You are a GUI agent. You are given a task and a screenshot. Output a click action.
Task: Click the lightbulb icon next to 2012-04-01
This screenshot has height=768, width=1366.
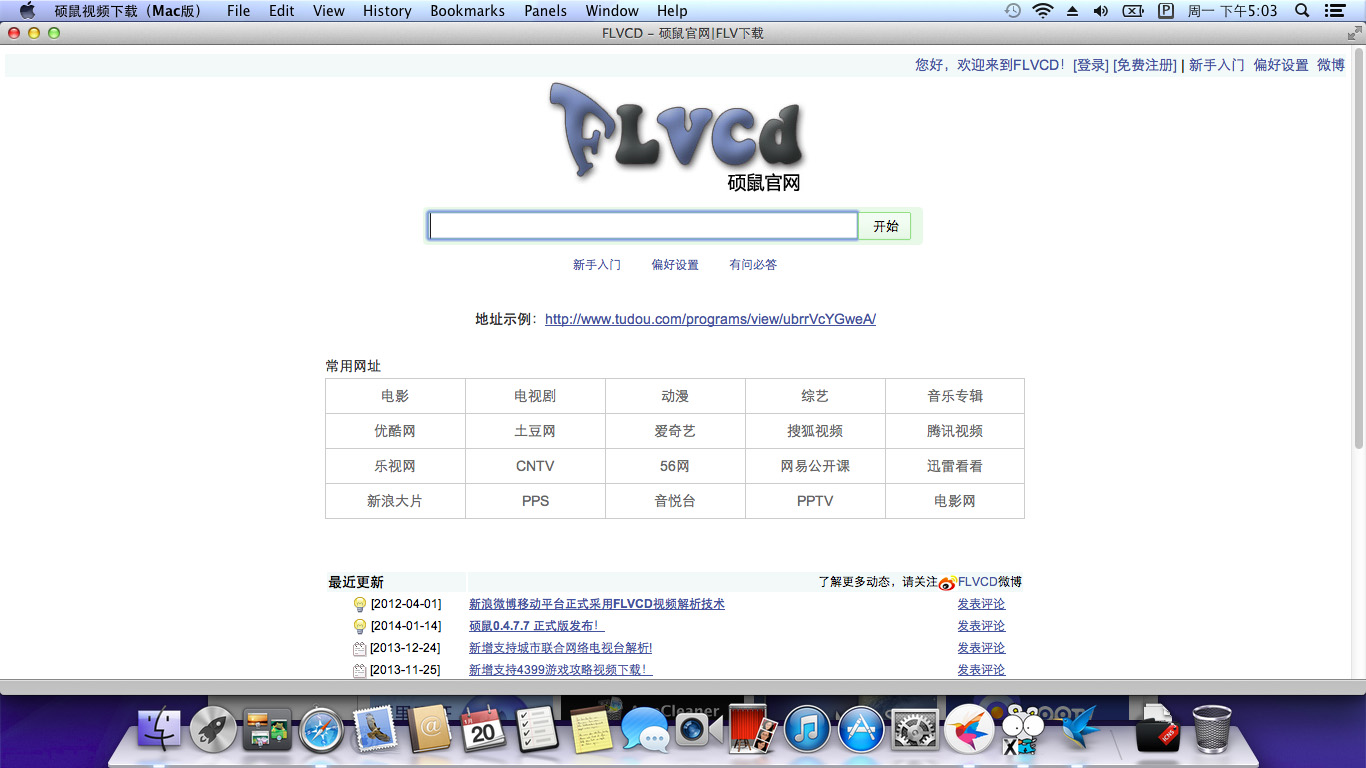click(x=360, y=605)
